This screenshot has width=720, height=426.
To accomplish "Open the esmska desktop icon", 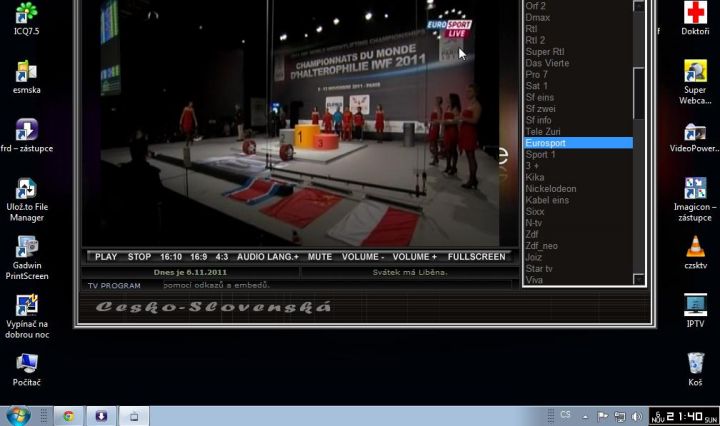I will (x=26, y=77).
